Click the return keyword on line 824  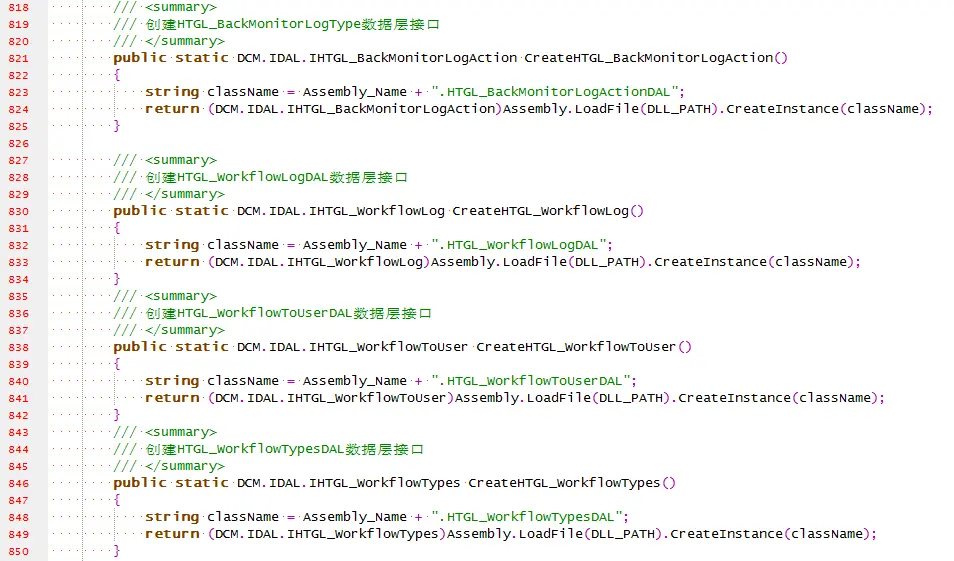(172, 109)
